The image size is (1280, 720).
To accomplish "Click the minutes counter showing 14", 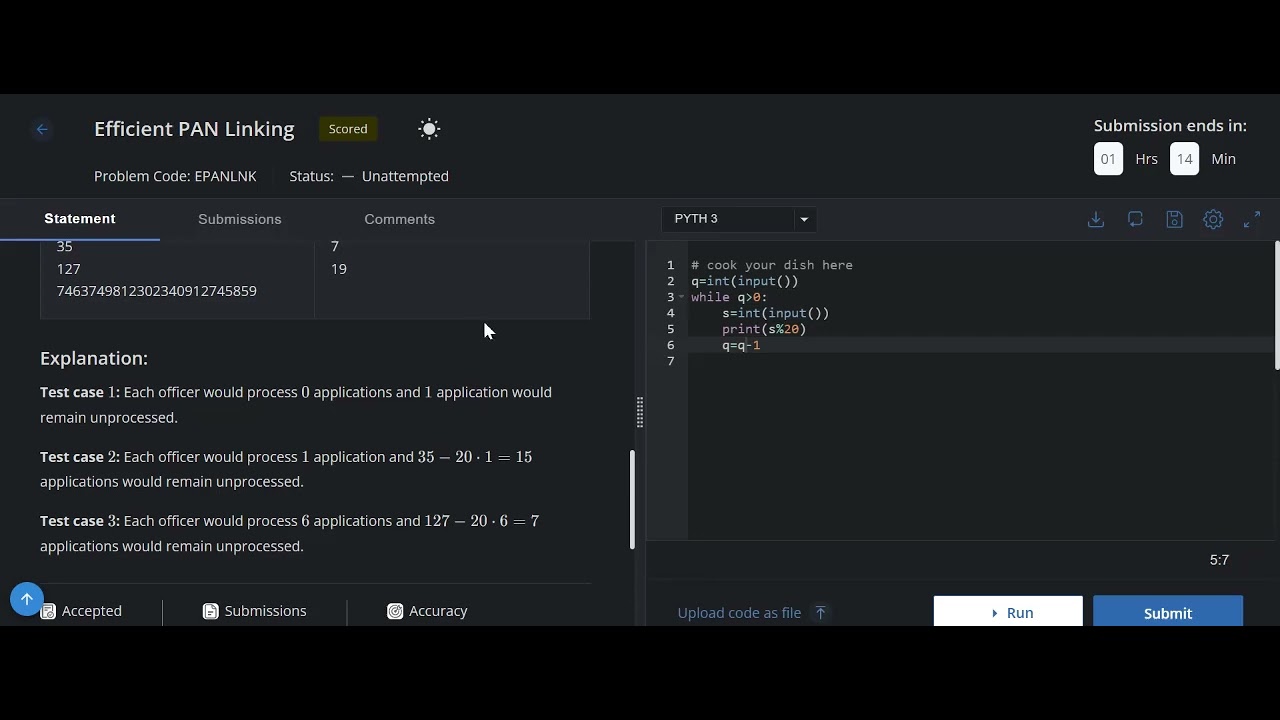I will (x=1184, y=159).
